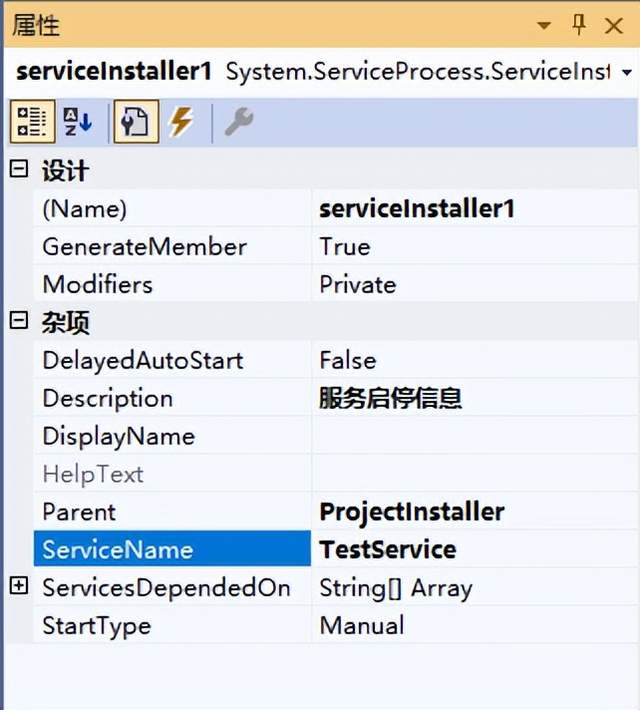Click the Description value field
This screenshot has width=640, height=710.
[470, 399]
